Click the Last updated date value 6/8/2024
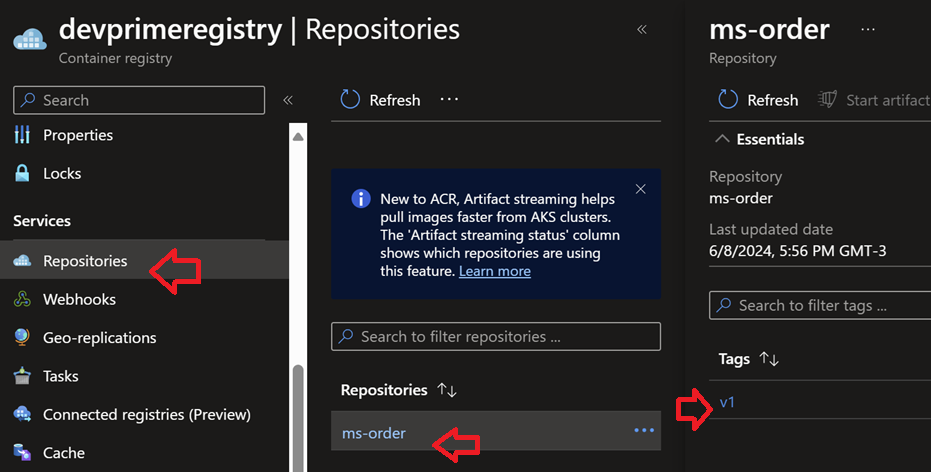 pos(797,251)
